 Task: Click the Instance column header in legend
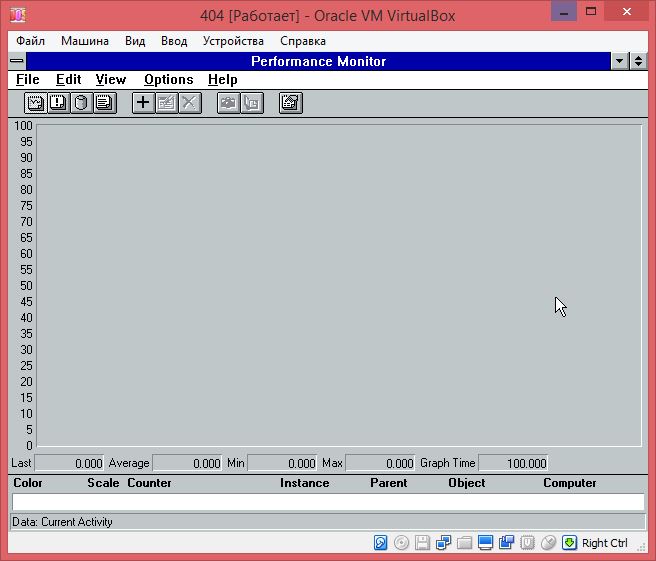(305, 483)
